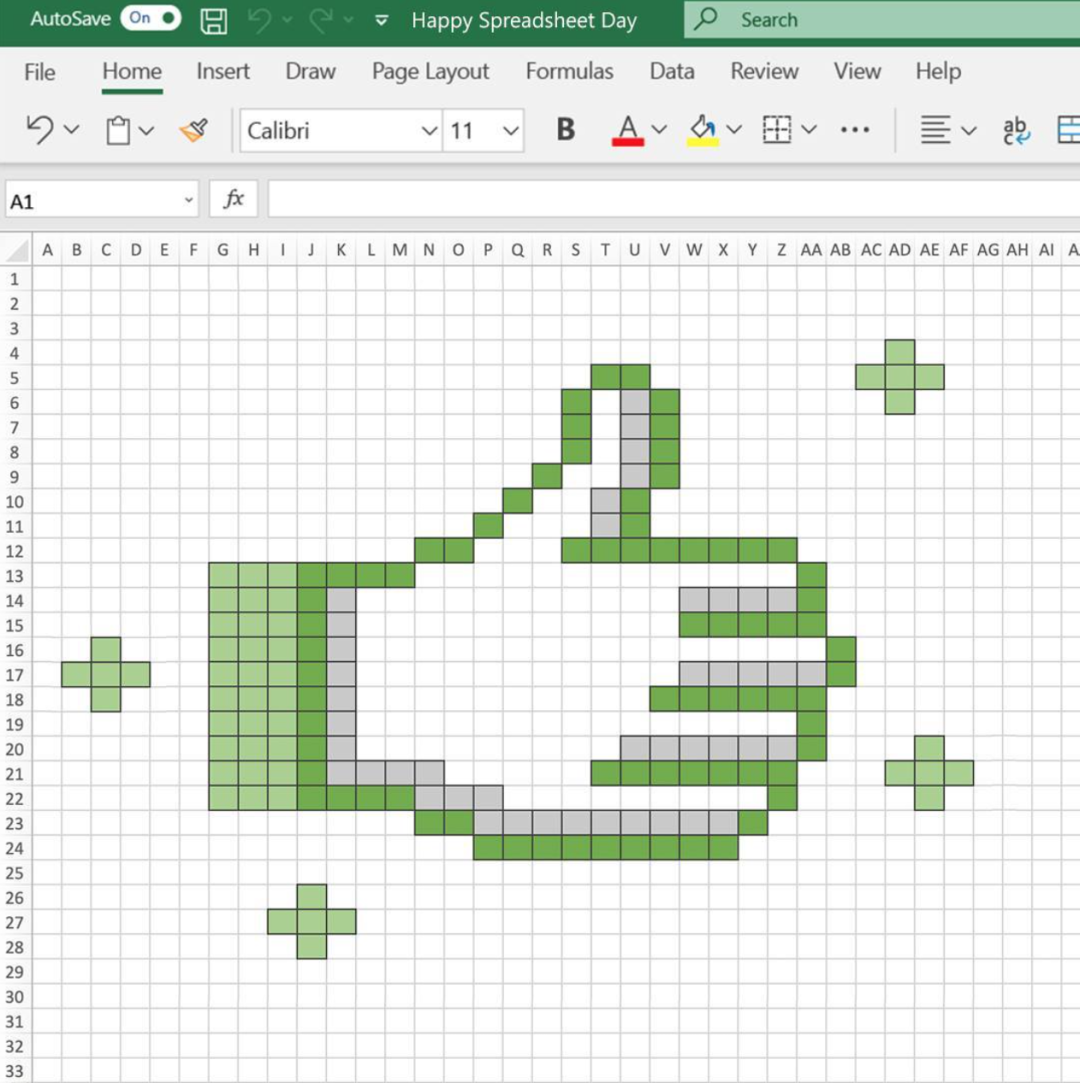Select row header 13
Viewport: 1080px width, 1083px height.
coord(15,576)
